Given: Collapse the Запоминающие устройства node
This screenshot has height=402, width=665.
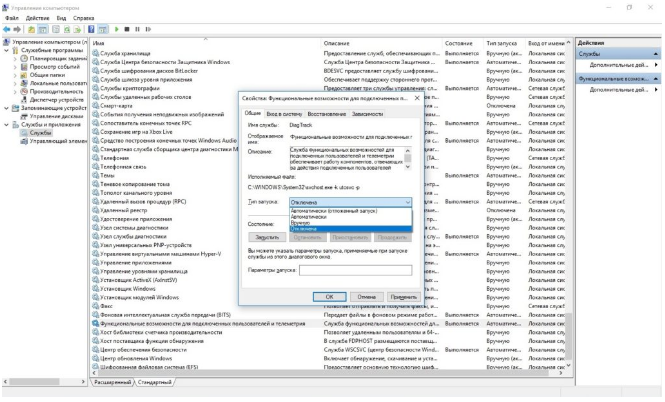Looking at the screenshot, I should point(6,108).
